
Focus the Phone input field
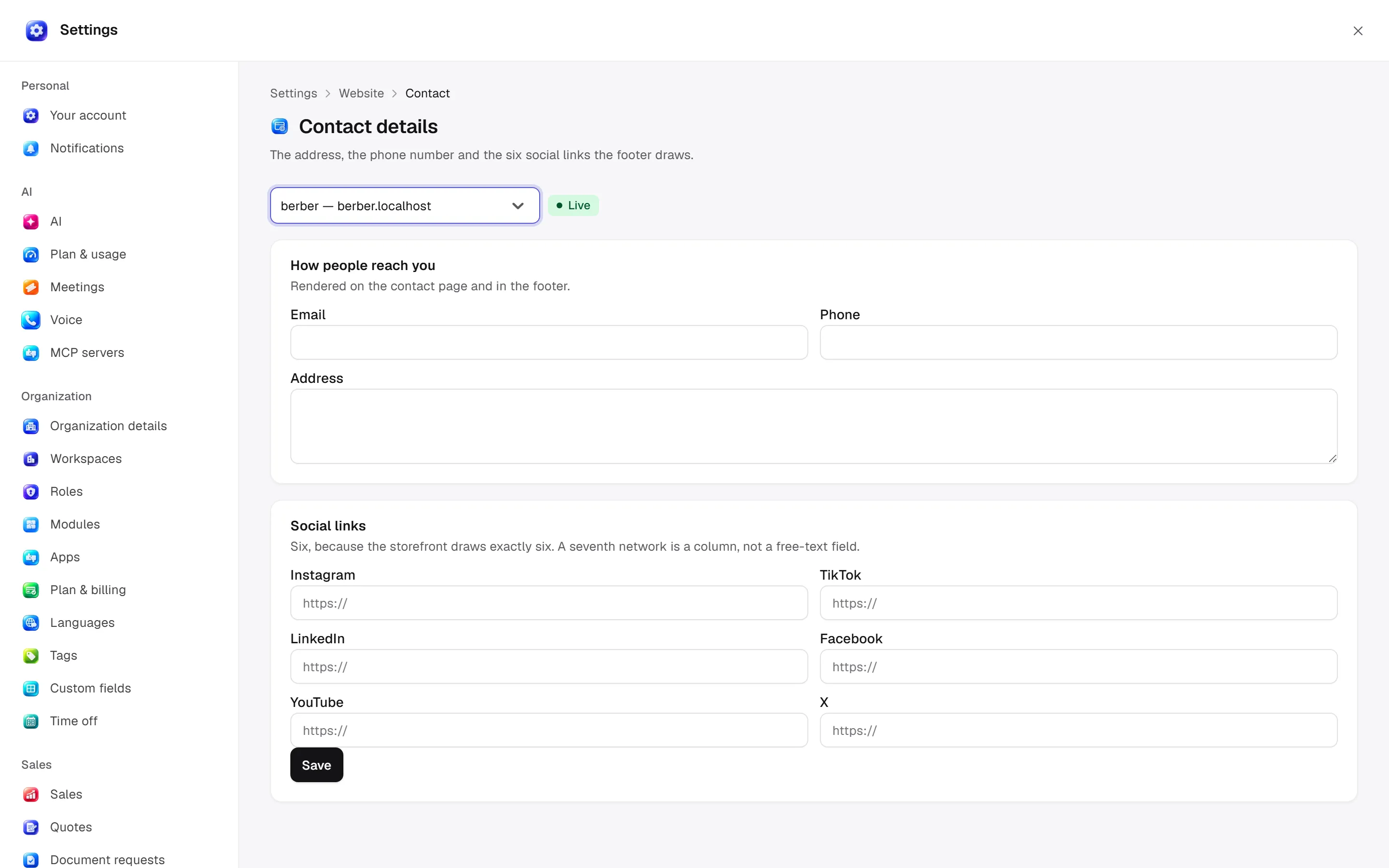click(1078, 343)
